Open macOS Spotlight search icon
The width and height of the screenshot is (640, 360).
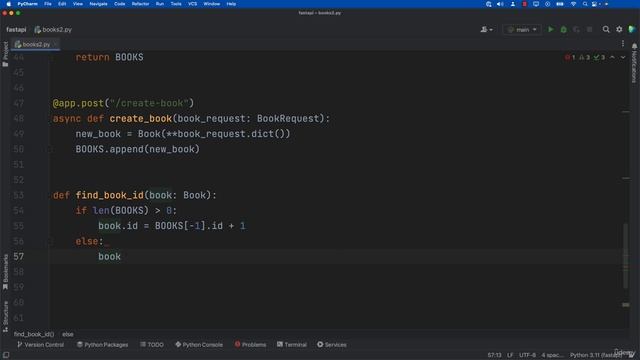pos(584,4)
